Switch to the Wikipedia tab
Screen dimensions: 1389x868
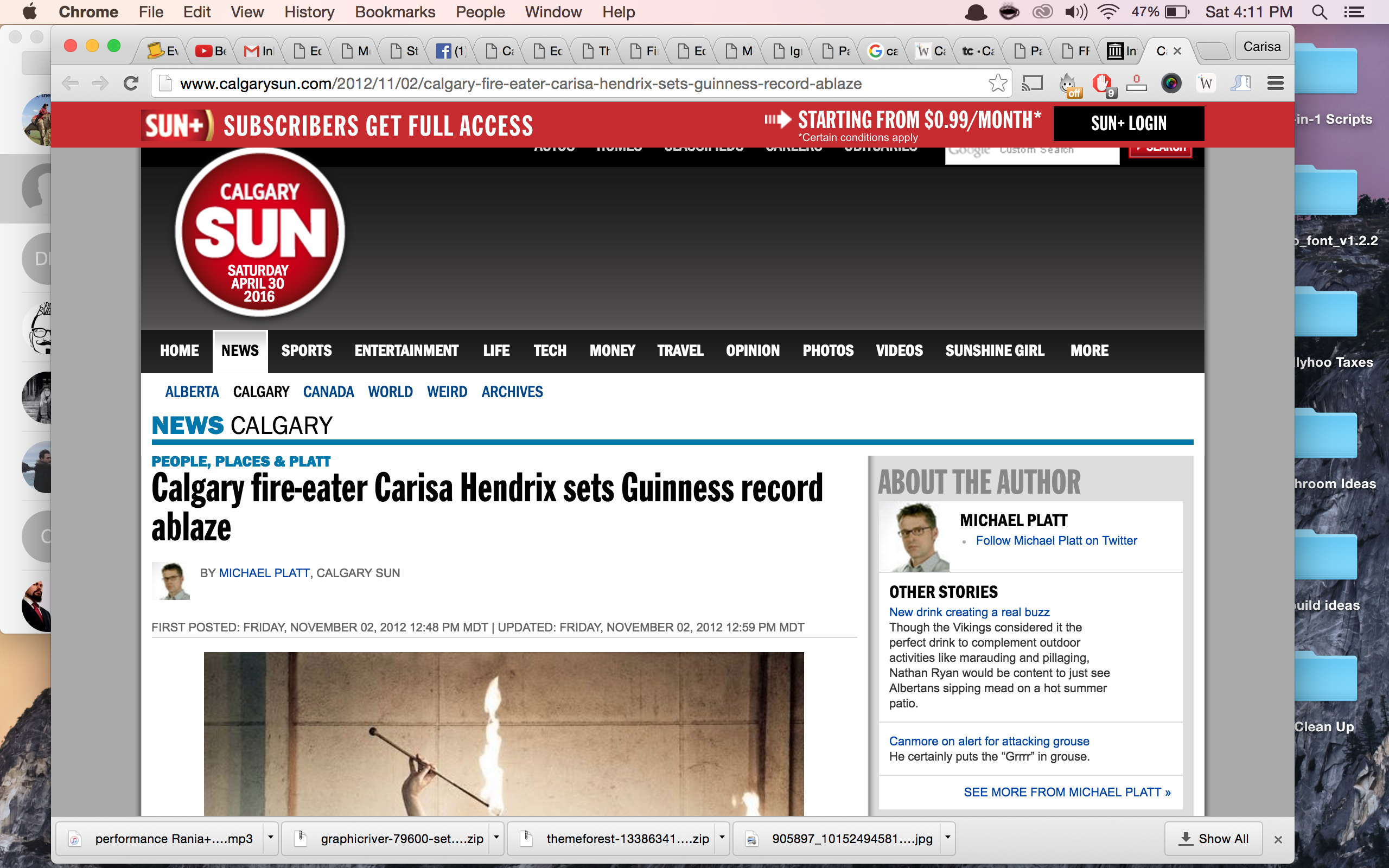(x=931, y=51)
